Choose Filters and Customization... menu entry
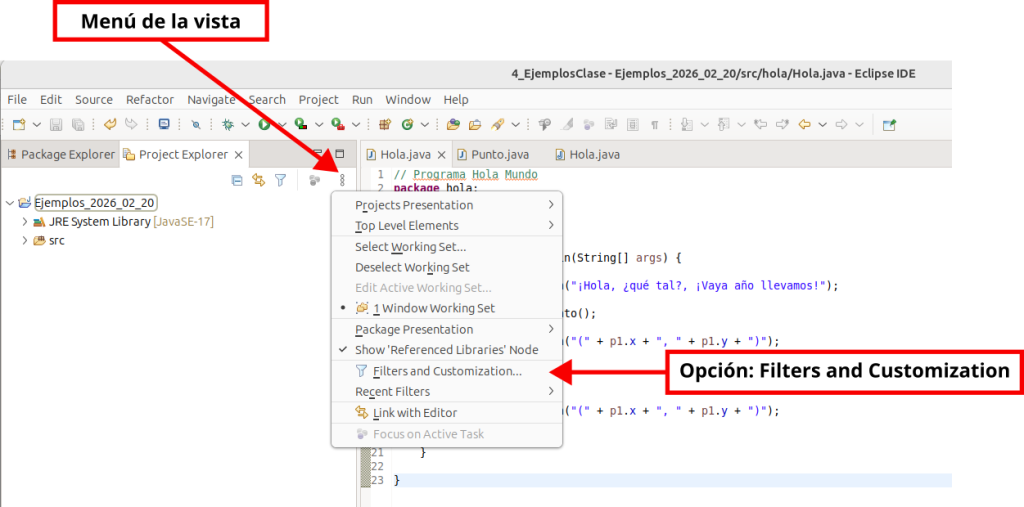This screenshot has height=507, width=1024. click(x=446, y=371)
